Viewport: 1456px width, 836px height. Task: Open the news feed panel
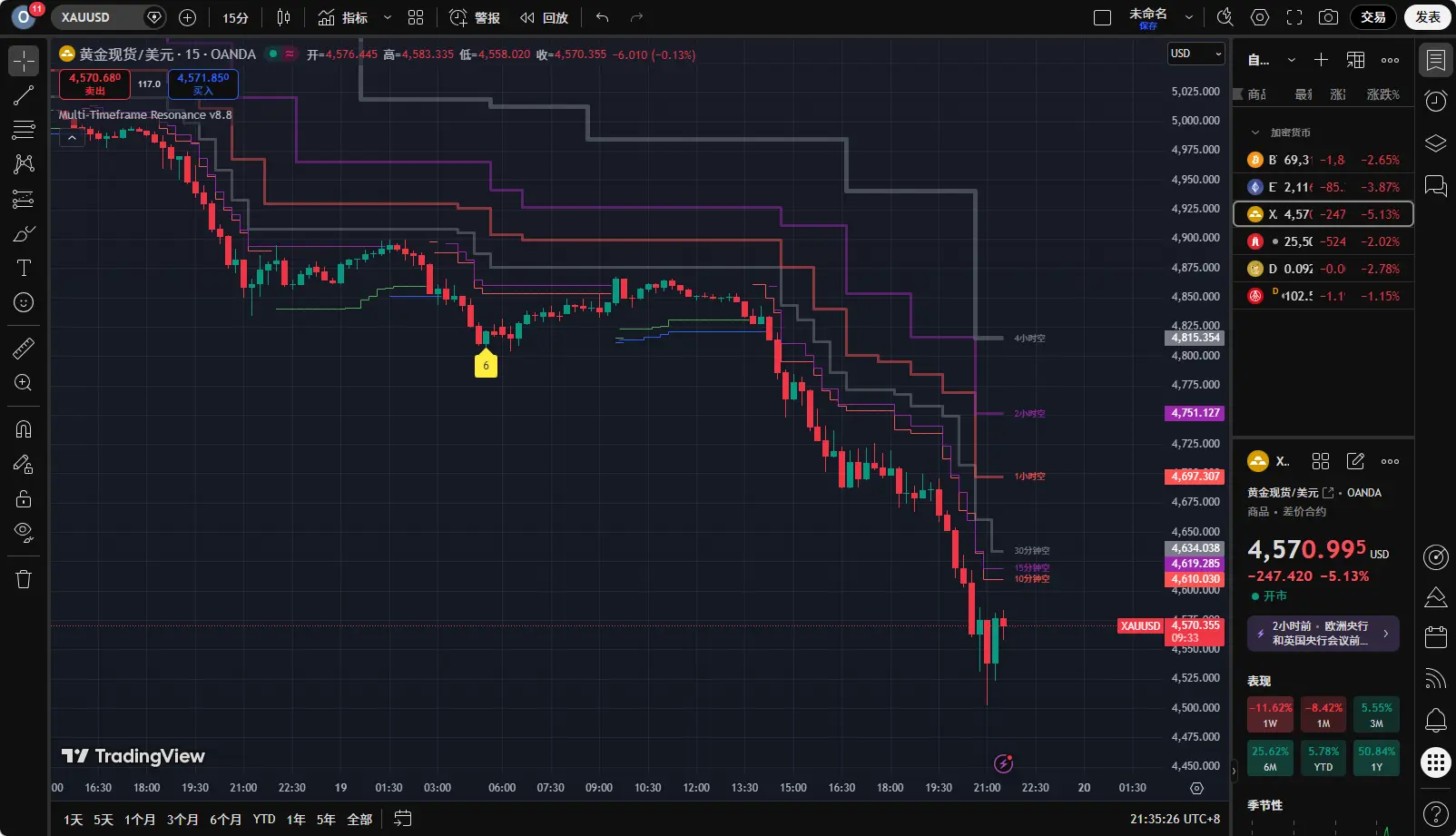[x=1436, y=679]
